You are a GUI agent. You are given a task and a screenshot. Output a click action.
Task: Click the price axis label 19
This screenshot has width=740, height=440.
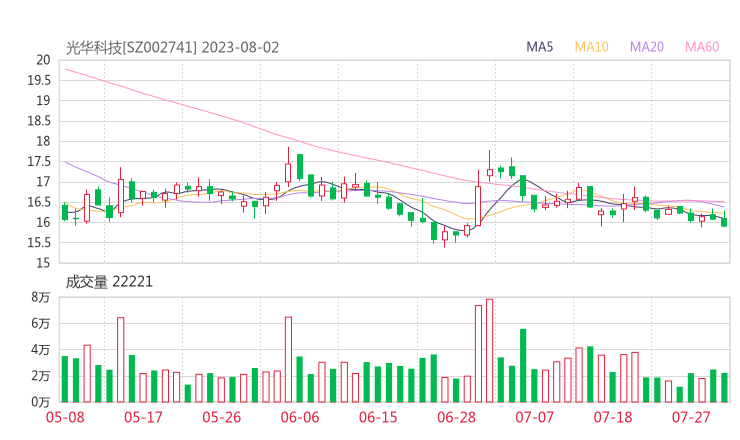pyautogui.click(x=43, y=101)
